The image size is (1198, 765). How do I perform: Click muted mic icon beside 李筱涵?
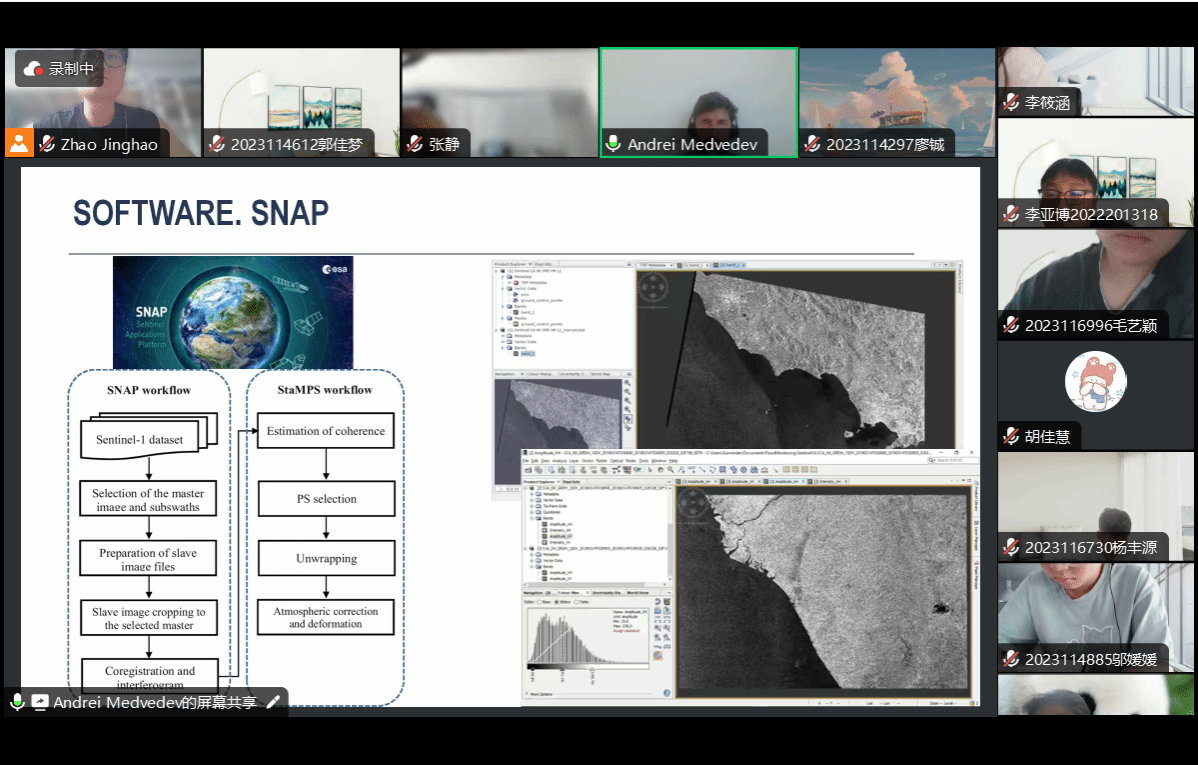point(1011,102)
